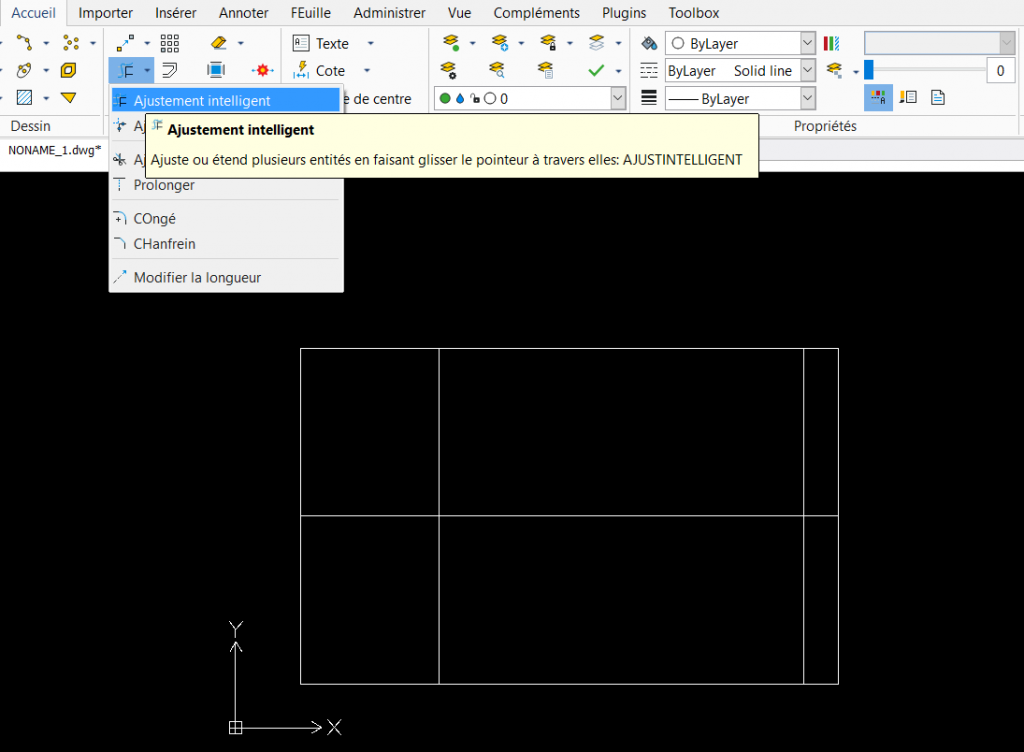Screen dimensions: 1024x752
Task: Click the green checkmark layer icon
Action: [x=596, y=70]
